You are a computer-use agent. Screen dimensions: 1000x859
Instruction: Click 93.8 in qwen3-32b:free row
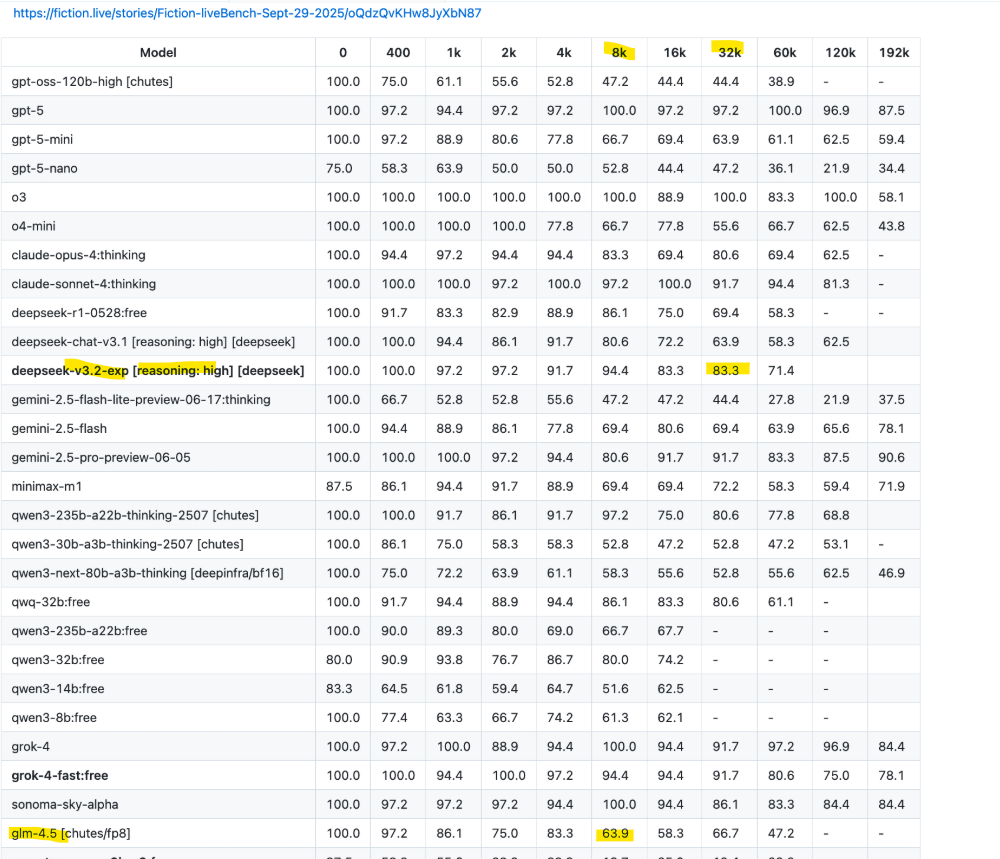click(x=450, y=660)
